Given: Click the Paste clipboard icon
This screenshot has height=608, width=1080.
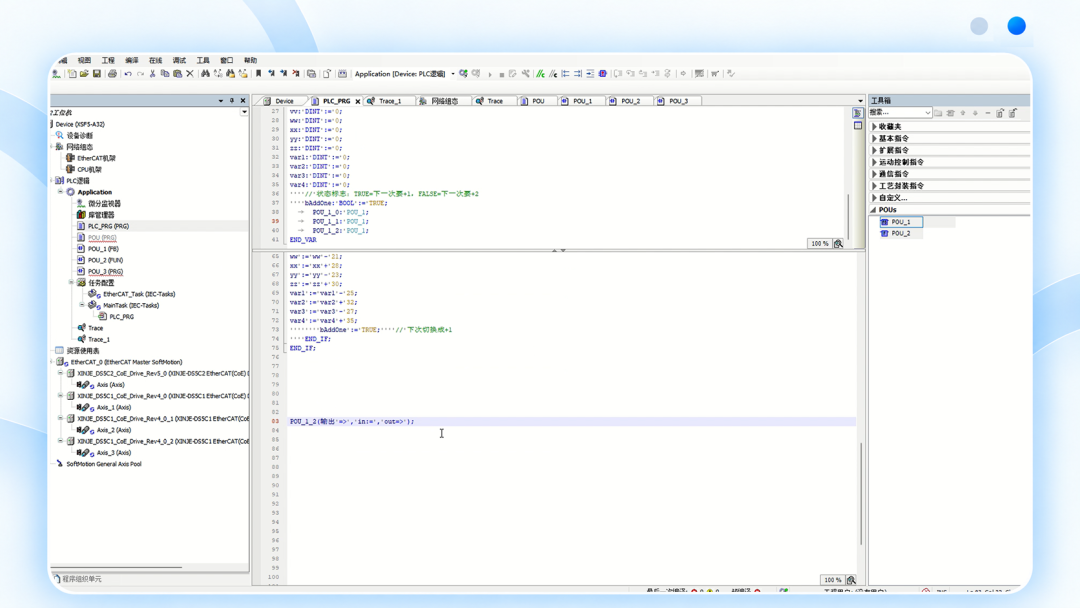Looking at the screenshot, I should (x=177, y=74).
